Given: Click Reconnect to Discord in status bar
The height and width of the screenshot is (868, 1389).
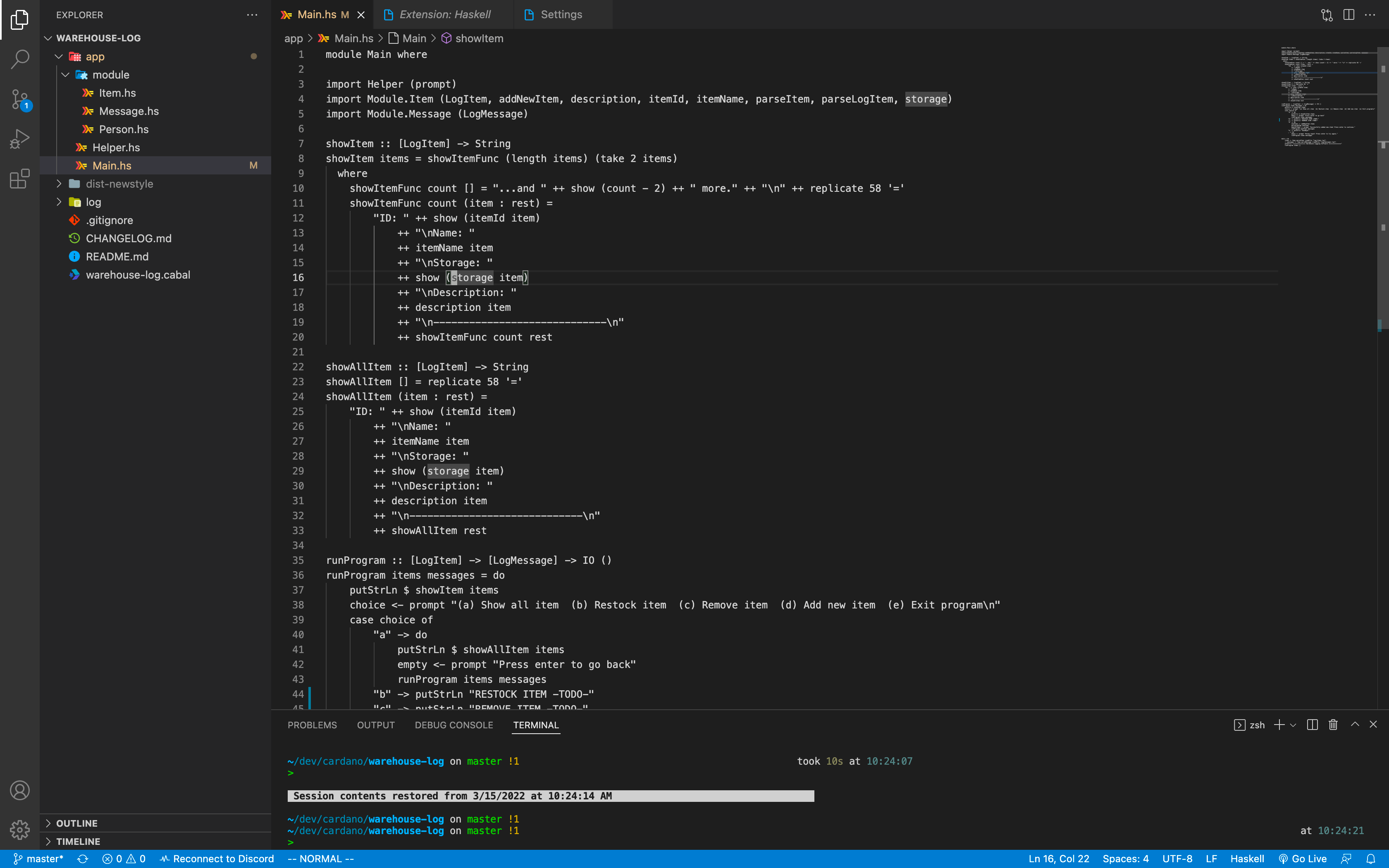Looking at the screenshot, I should (217, 859).
